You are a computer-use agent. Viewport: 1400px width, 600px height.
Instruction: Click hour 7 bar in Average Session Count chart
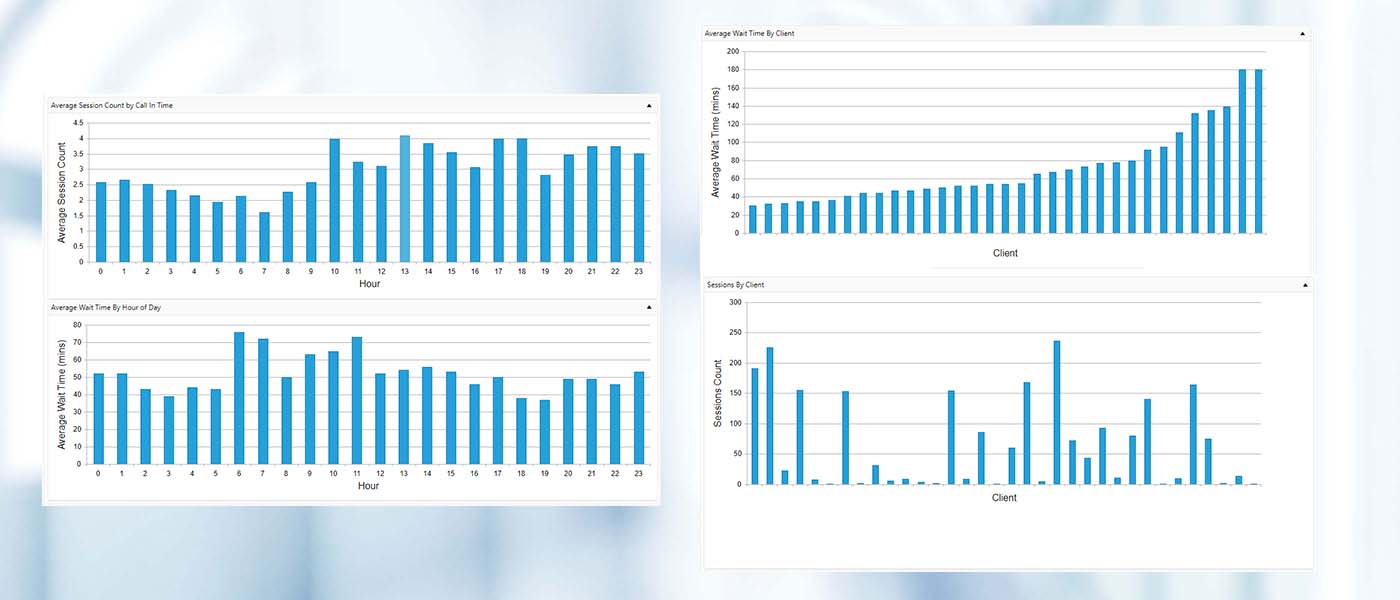pos(264,236)
